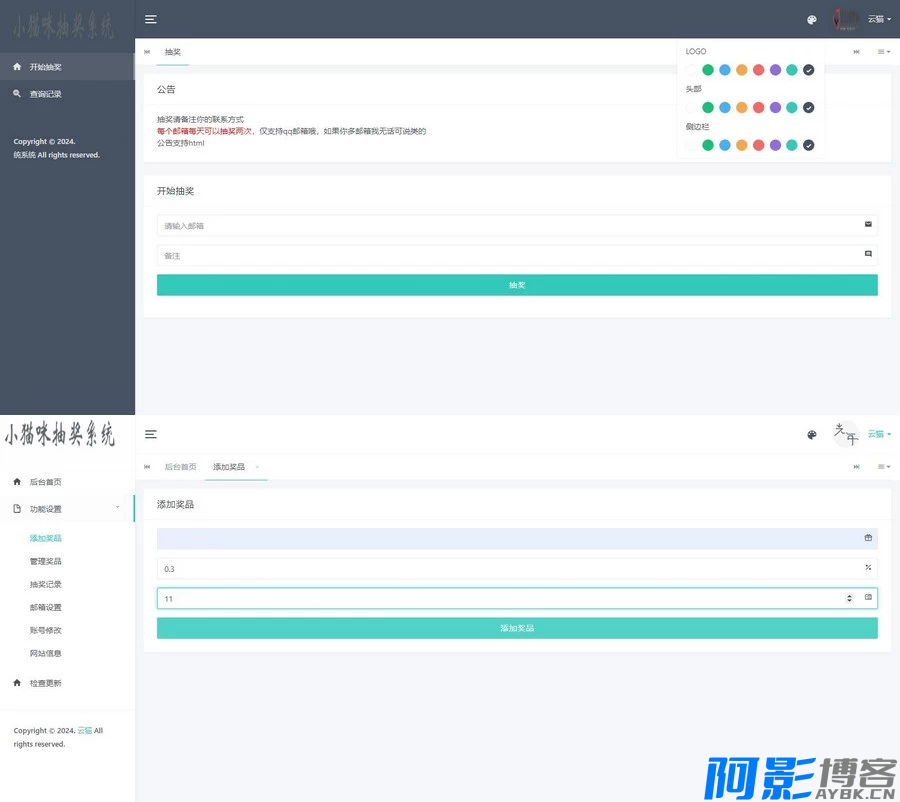
Task: Click the green 抽奖 button
Action: click(517, 285)
